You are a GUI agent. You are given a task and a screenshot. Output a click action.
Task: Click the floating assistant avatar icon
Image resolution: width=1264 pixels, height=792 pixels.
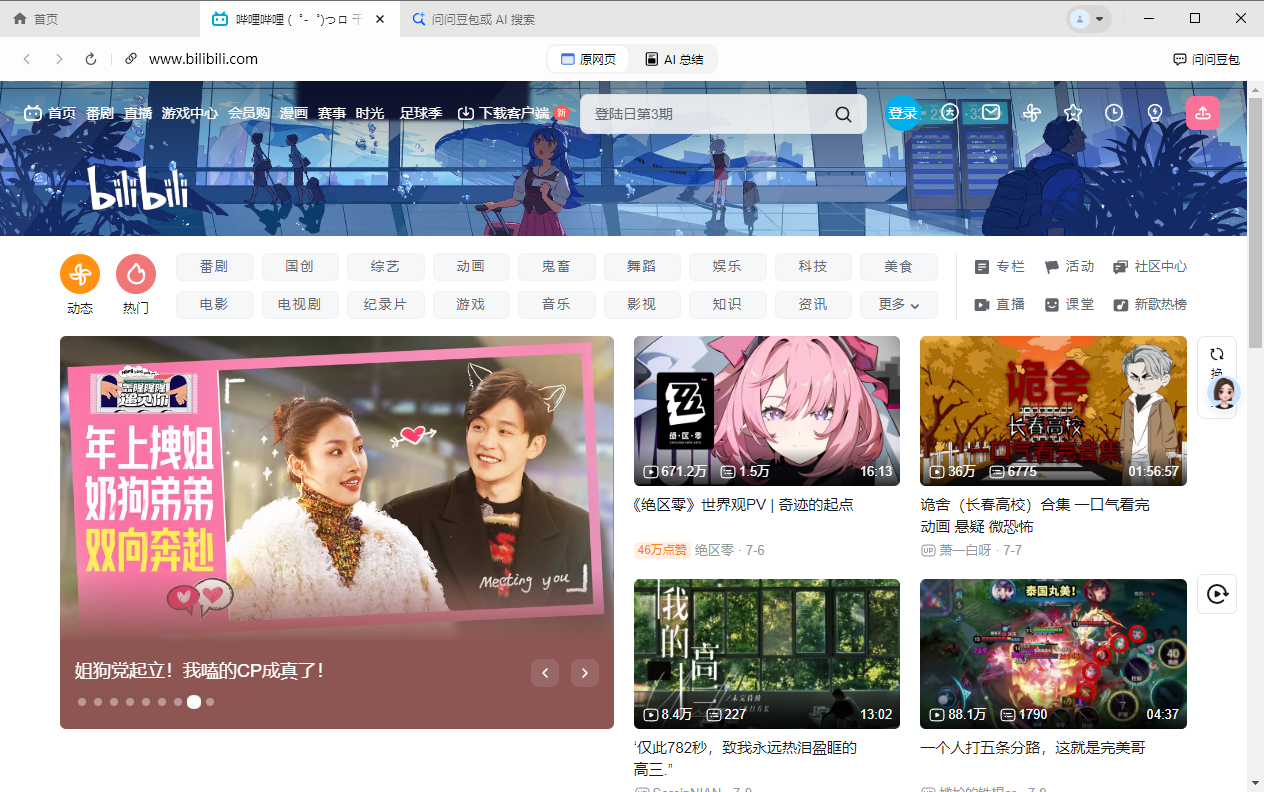[x=1224, y=392]
